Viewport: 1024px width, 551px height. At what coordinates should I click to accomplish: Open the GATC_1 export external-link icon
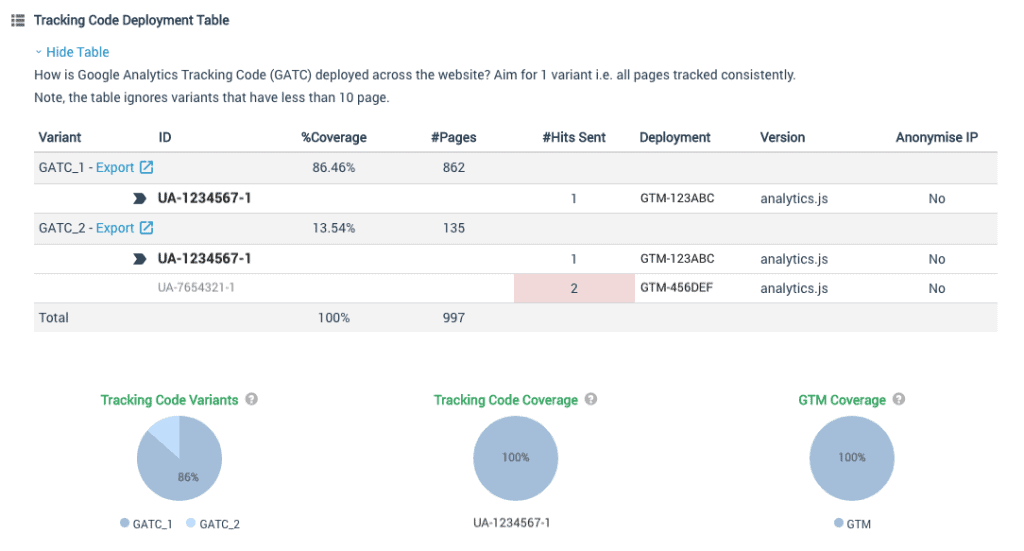[146, 167]
